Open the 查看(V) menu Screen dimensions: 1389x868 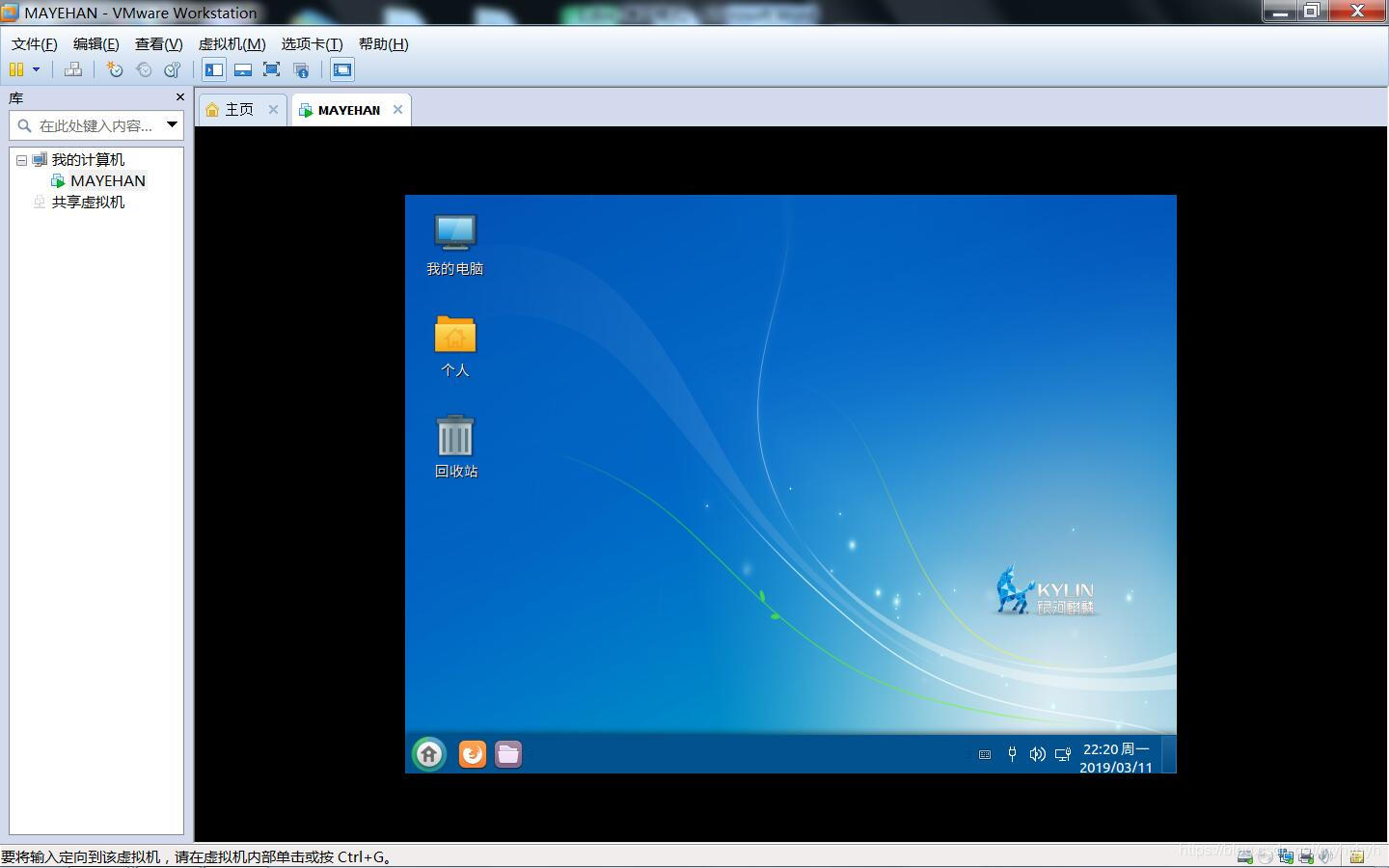tap(158, 44)
